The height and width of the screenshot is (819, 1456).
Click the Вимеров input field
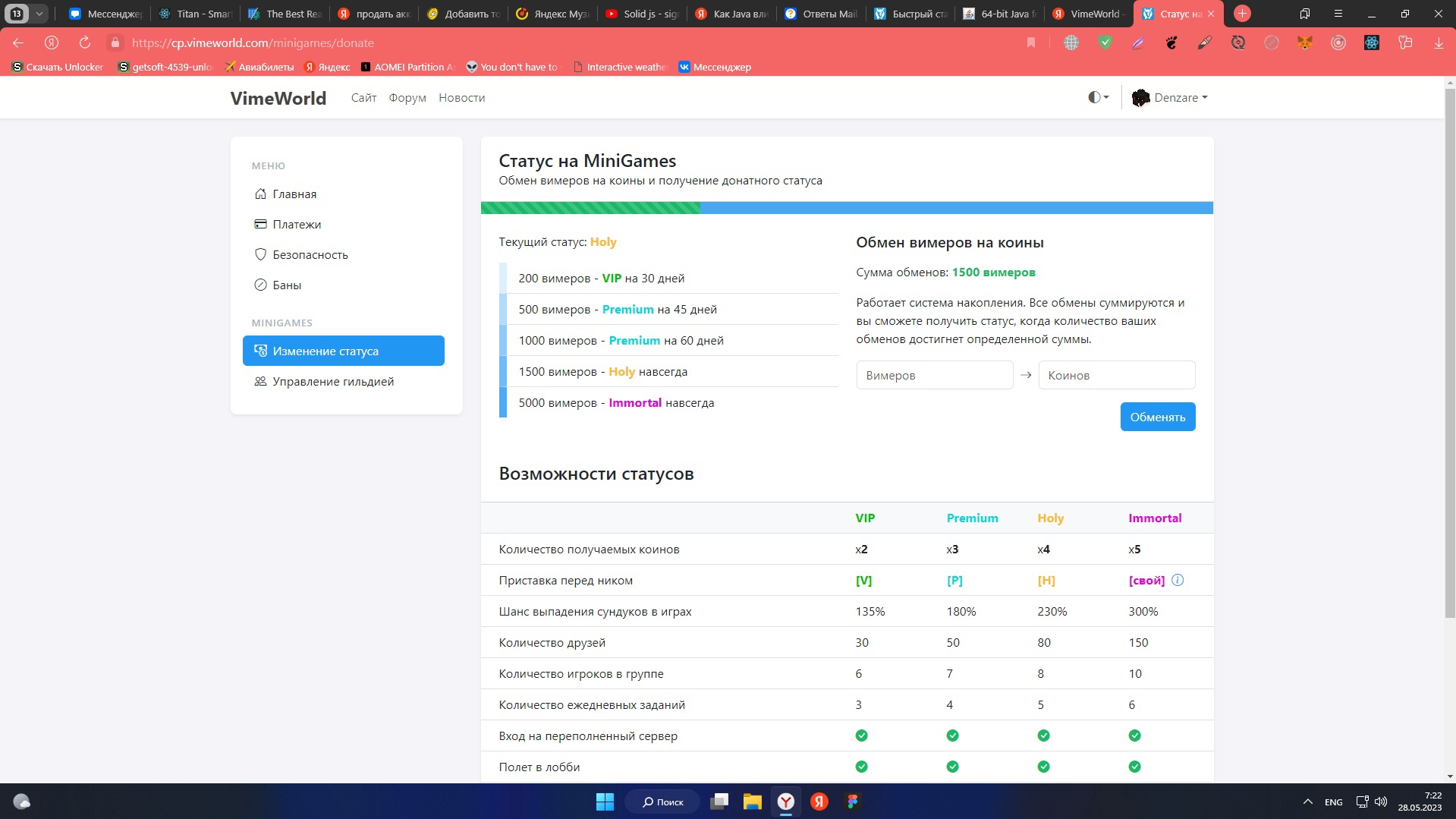point(934,375)
